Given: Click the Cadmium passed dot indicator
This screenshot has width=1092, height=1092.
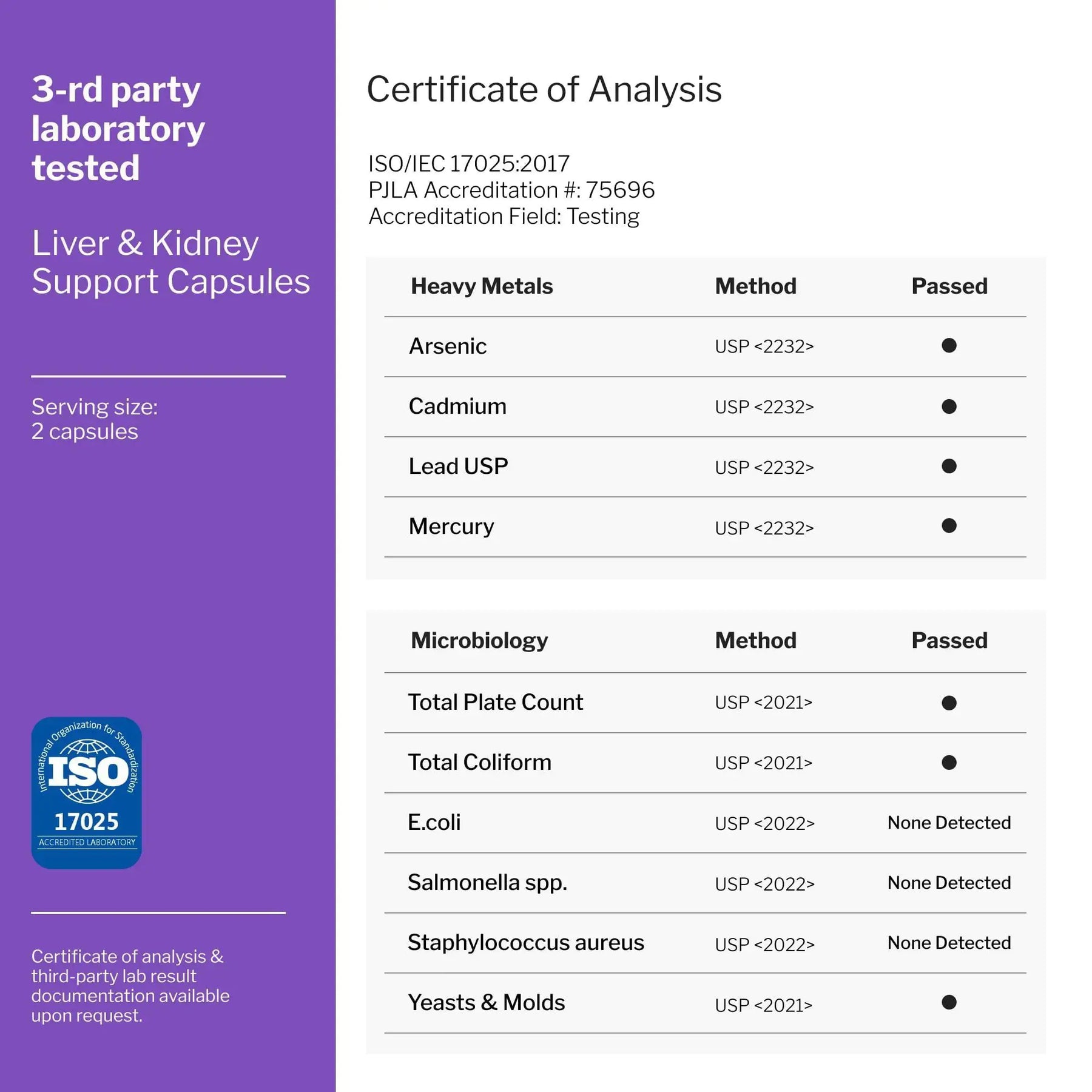Looking at the screenshot, I should tap(949, 406).
